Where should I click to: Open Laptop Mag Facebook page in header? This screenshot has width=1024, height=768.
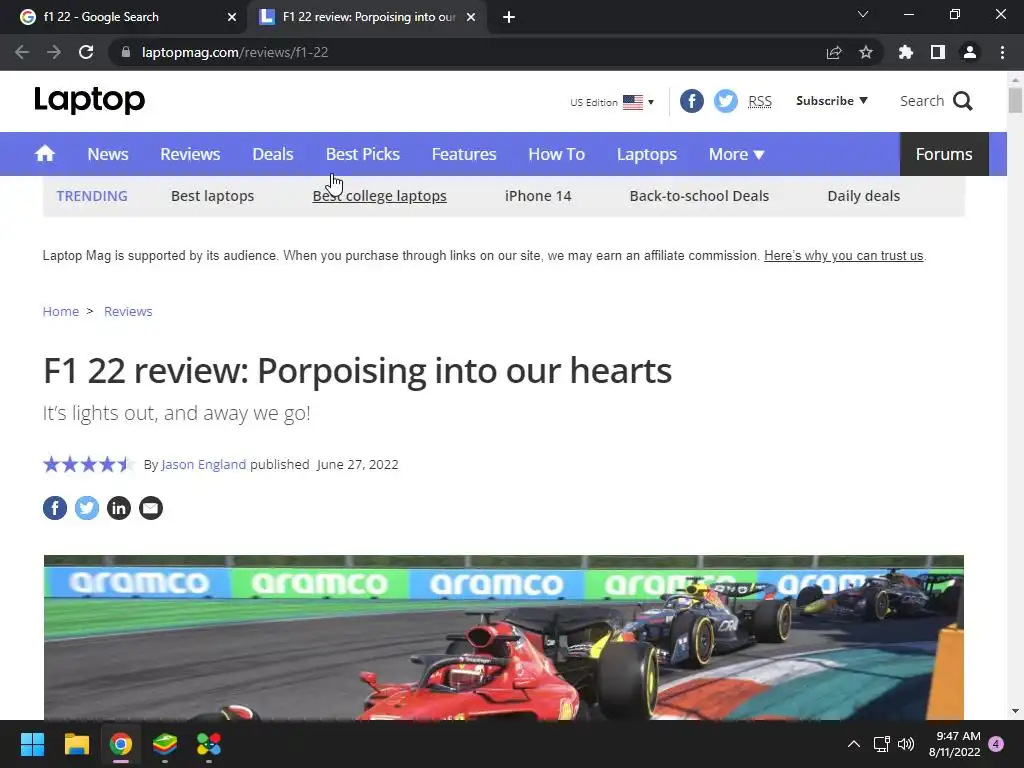click(x=692, y=101)
